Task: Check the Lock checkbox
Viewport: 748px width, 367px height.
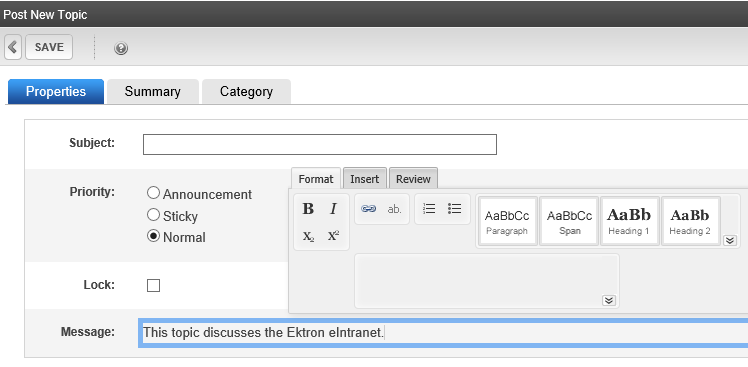Action: [x=153, y=286]
